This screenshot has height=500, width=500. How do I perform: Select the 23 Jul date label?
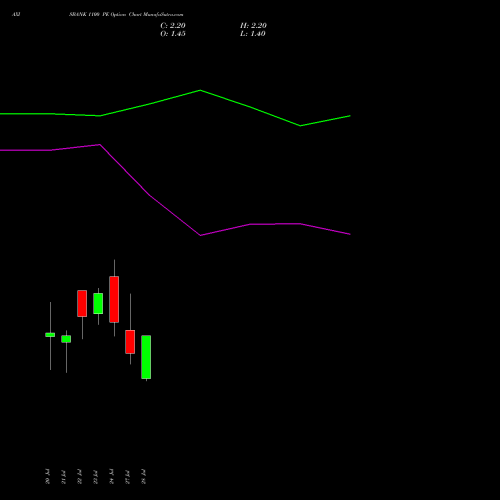[96, 477]
